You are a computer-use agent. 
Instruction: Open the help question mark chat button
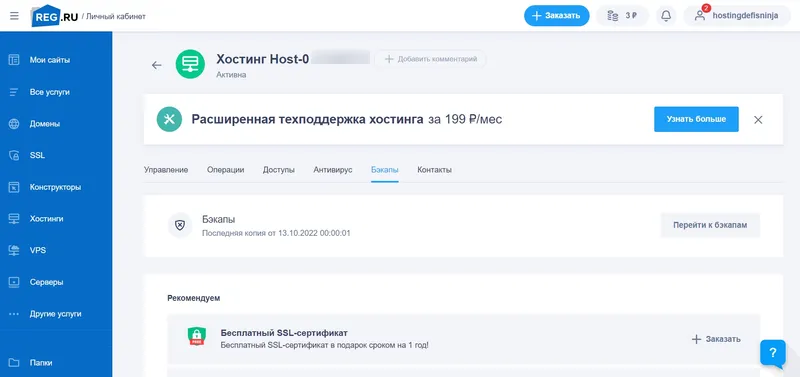(x=773, y=353)
